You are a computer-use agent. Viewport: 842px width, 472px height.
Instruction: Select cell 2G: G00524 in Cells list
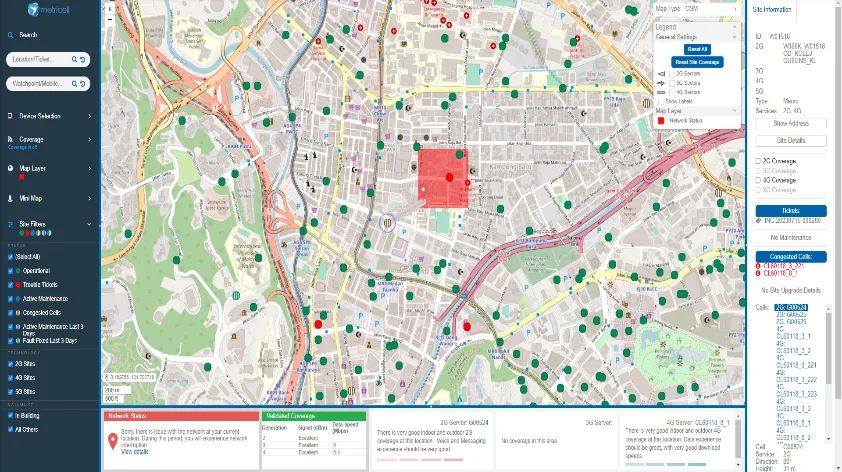point(791,308)
